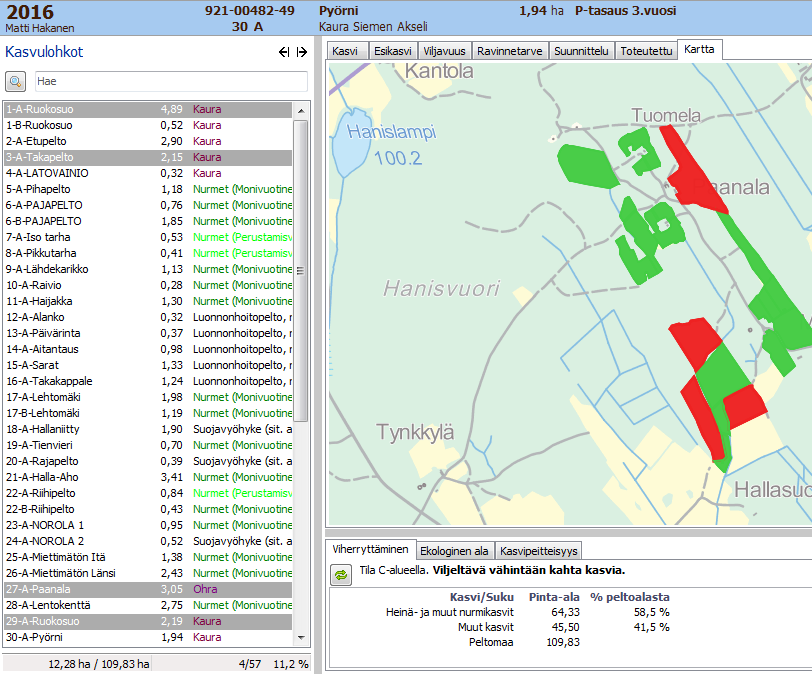Select field row 8-A-Pikkutarha
This screenshot has height=674, width=812.
[x=148, y=254]
